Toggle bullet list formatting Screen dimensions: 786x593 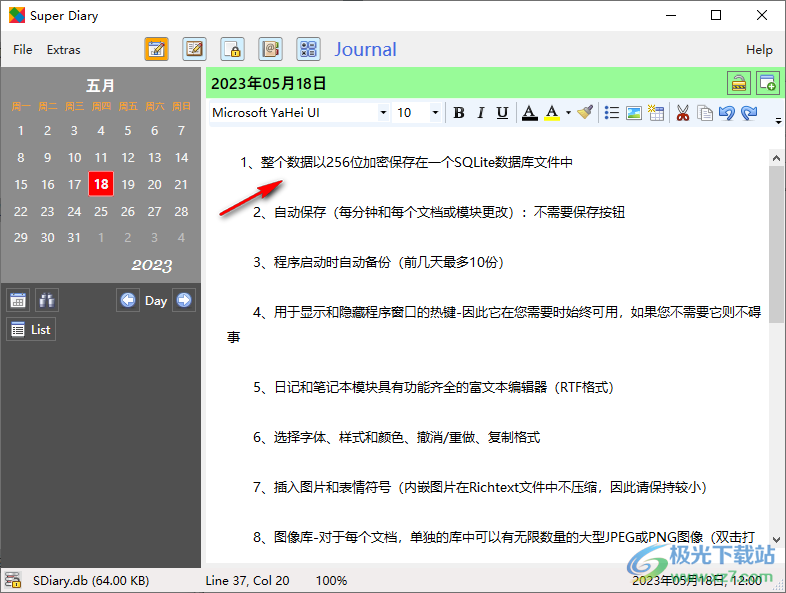pos(612,113)
